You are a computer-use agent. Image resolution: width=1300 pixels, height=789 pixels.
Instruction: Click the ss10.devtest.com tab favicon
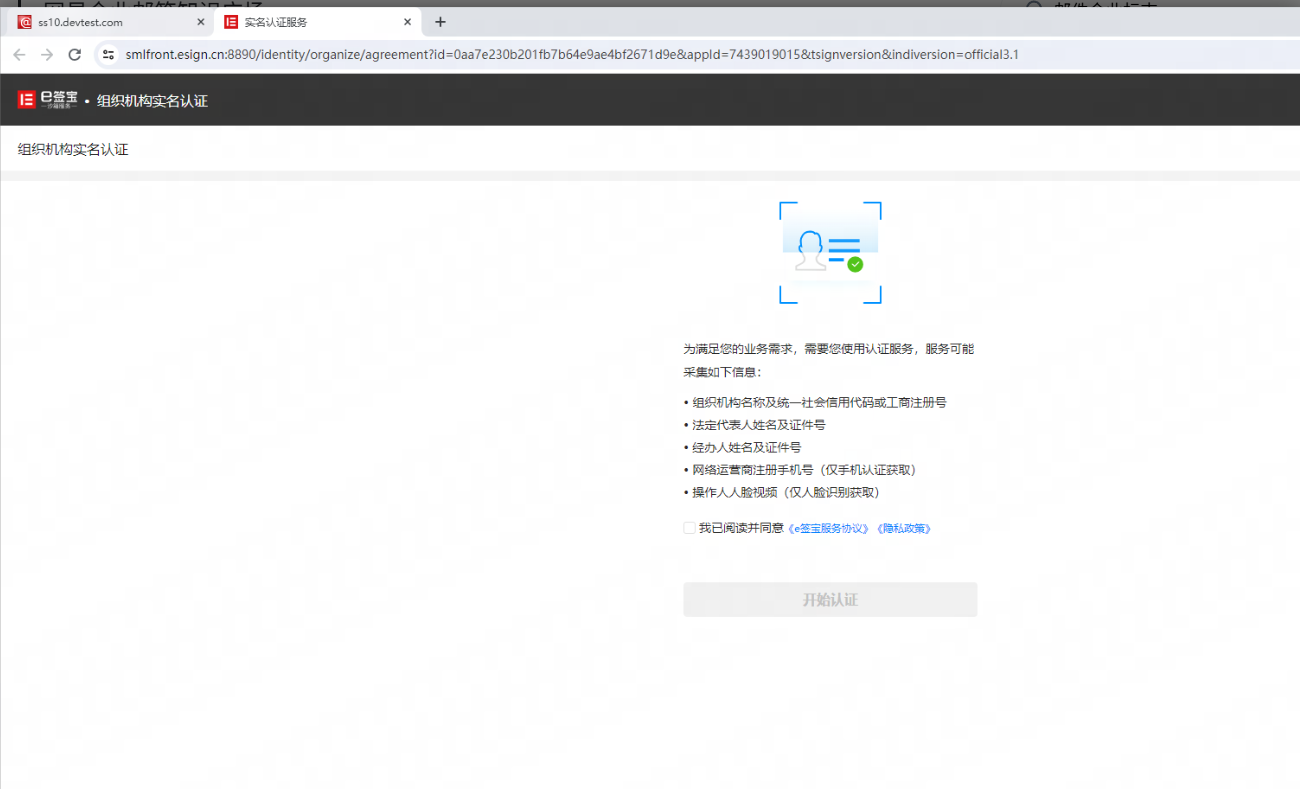[x=24, y=22]
